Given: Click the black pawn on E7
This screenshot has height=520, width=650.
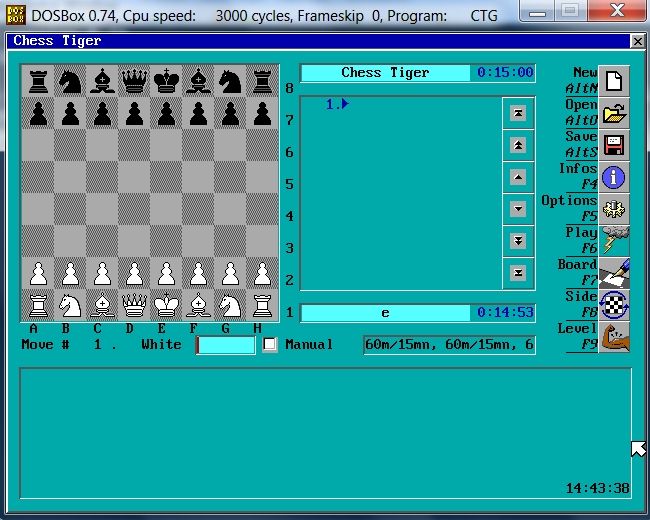Looking at the screenshot, I should [x=166, y=114].
